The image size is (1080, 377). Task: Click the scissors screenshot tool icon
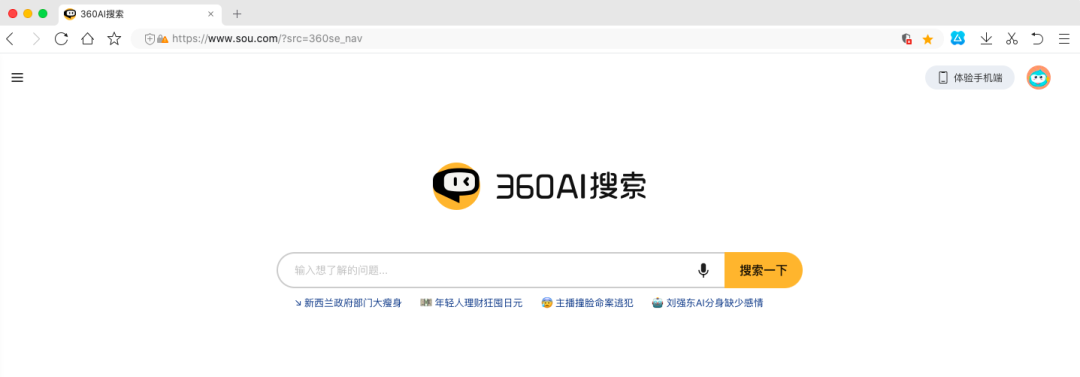(1012, 39)
